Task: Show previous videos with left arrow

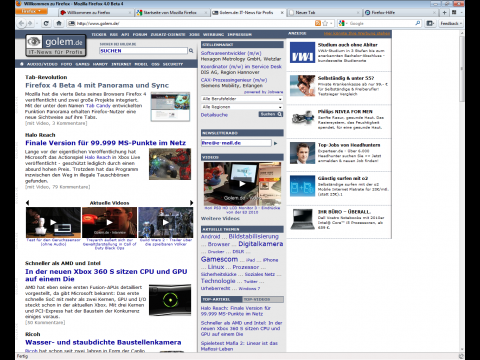Action: coord(27,203)
